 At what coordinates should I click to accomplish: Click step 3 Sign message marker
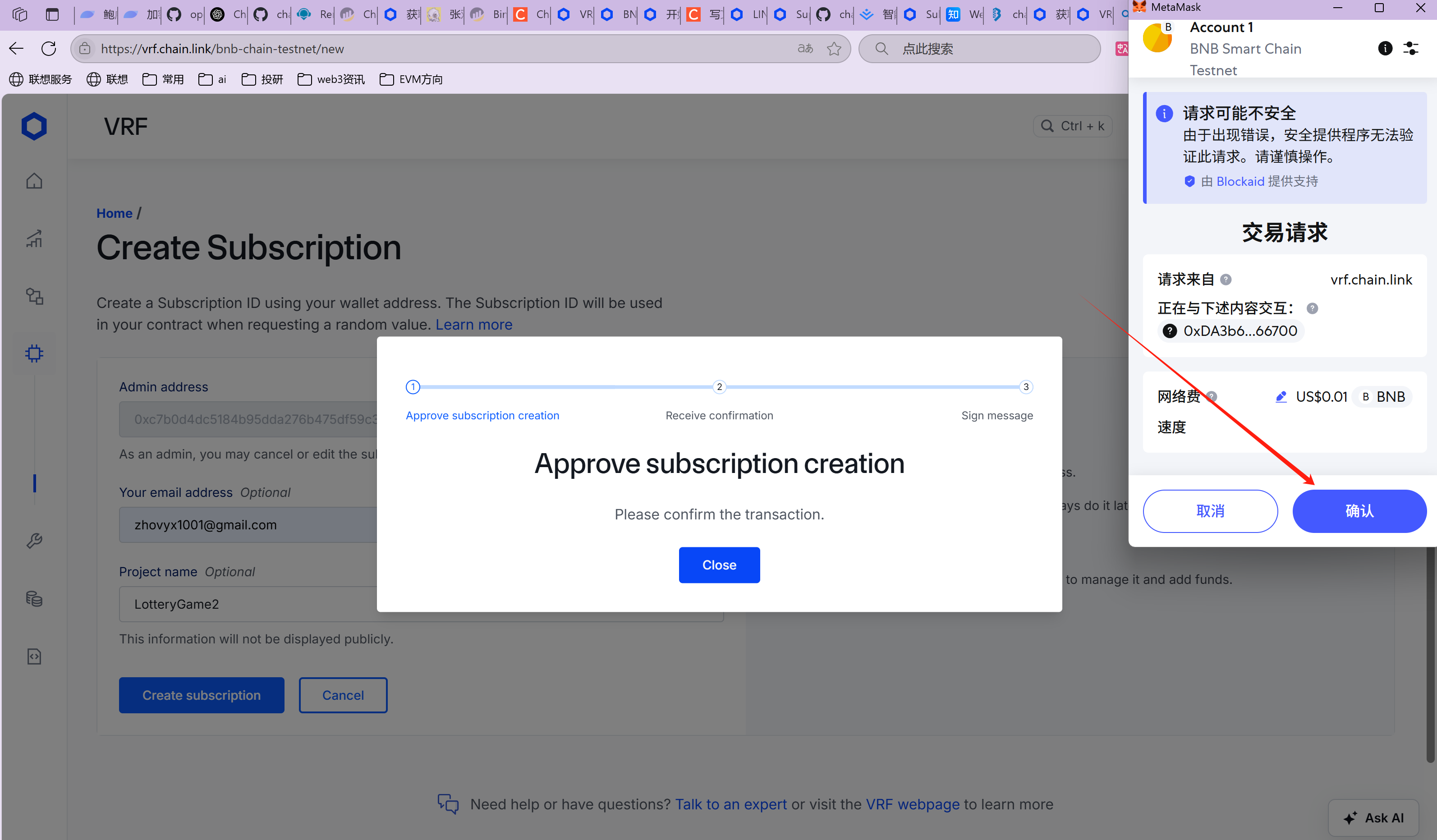(1026, 387)
